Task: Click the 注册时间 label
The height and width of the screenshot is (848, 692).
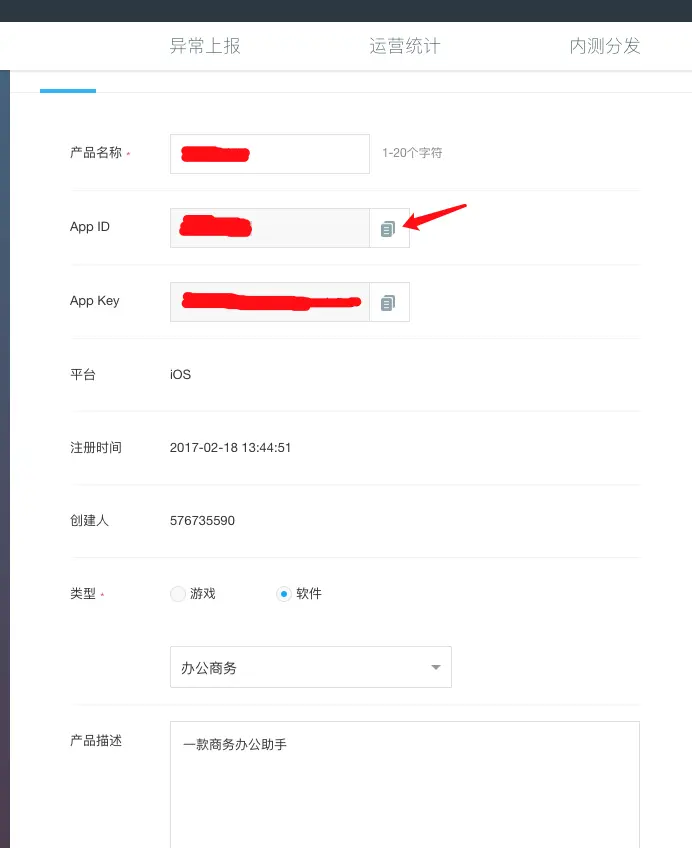Action: click(x=96, y=448)
